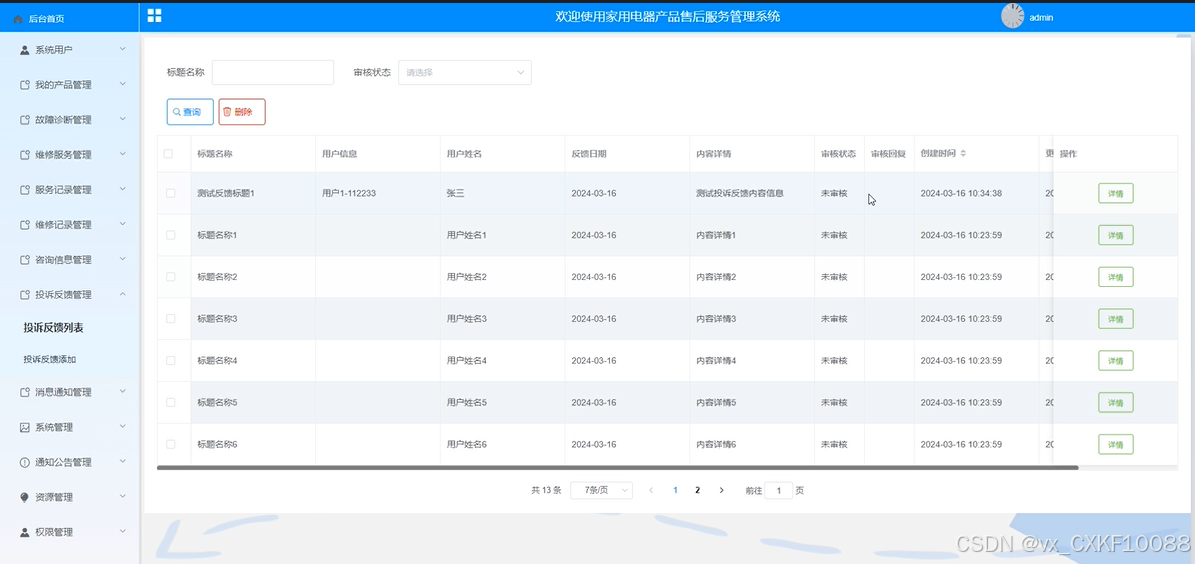
Task: Expand the 资源管理 menu chevron
Action: pyautogui.click(x=123, y=497)
